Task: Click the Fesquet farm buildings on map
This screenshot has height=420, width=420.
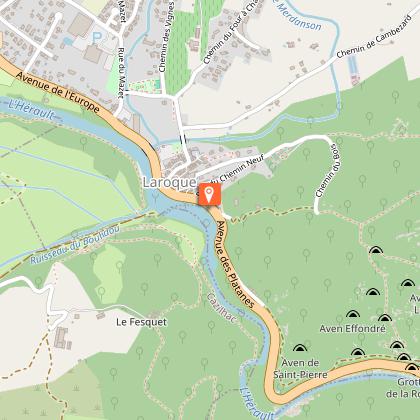Action: [62, 338]
